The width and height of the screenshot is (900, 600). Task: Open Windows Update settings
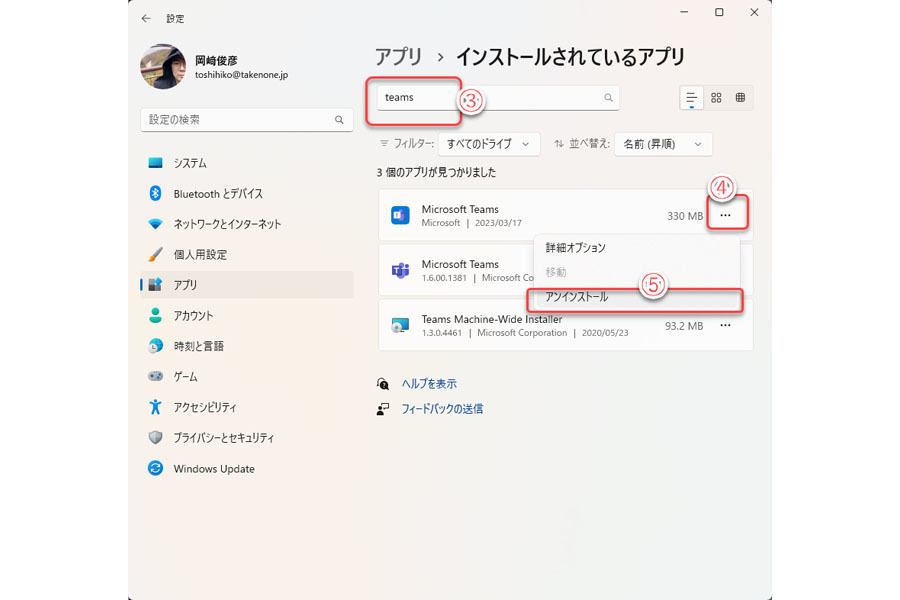[x=247, y=469]
